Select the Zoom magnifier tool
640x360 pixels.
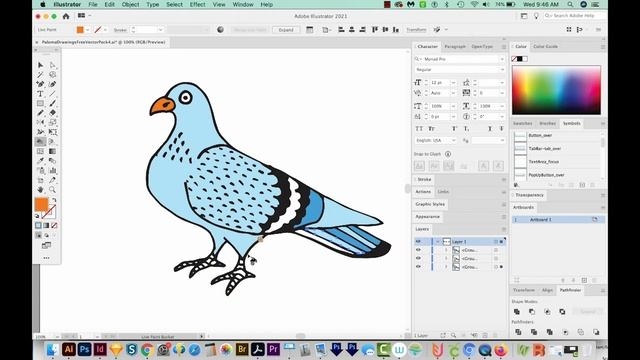click(x=53, y=189)
